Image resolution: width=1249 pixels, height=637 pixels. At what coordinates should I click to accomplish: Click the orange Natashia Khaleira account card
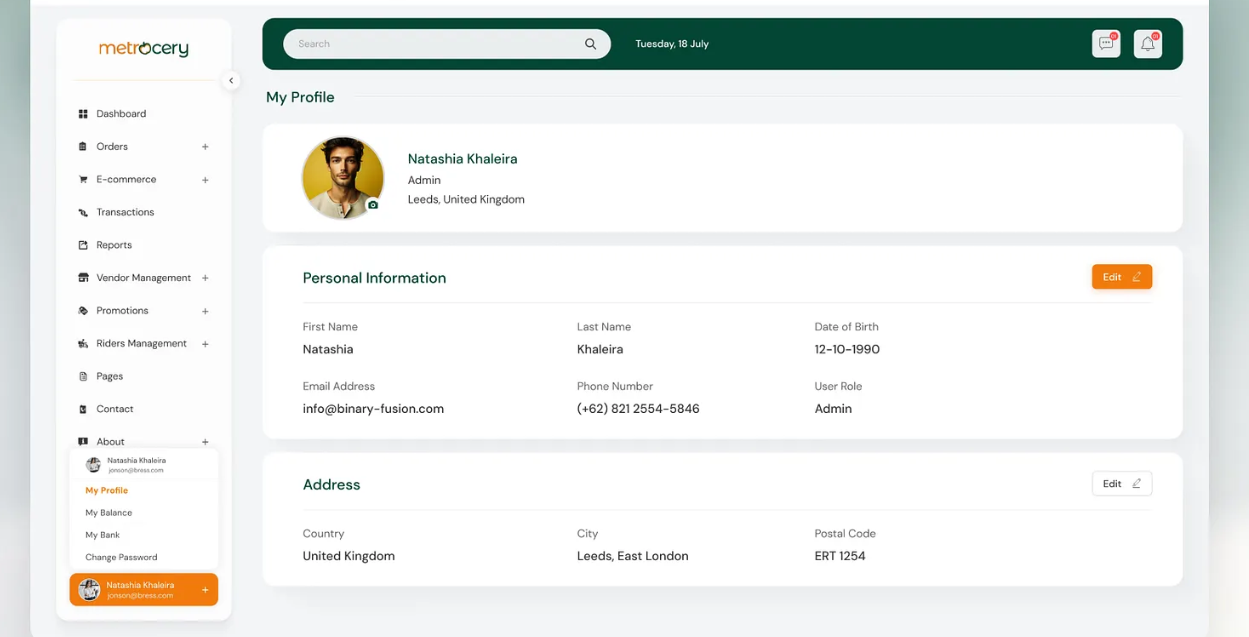[143, 590]
